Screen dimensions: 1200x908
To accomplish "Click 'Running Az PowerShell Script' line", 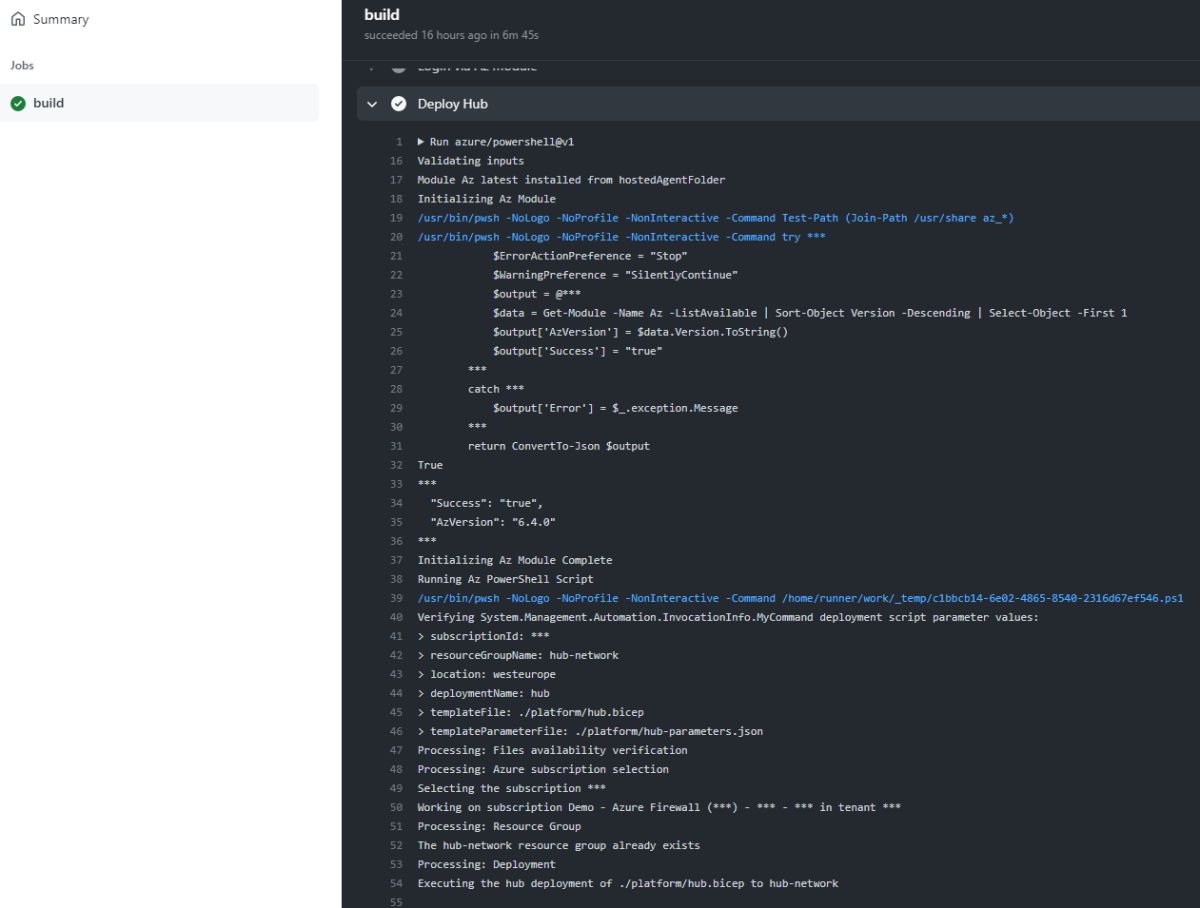I will [505, 579].
